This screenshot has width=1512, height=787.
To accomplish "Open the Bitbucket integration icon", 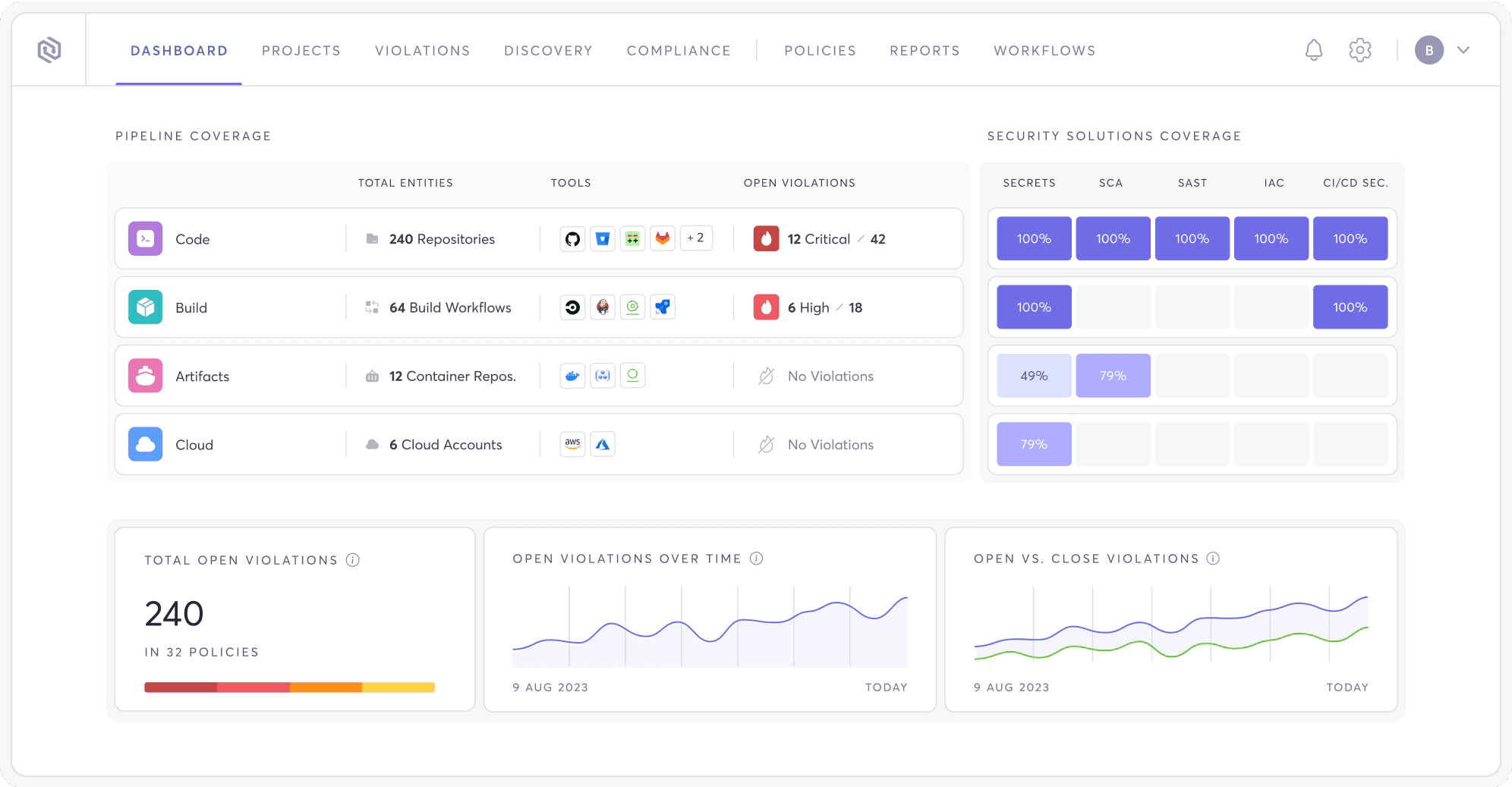I will (x=602, y=238).
